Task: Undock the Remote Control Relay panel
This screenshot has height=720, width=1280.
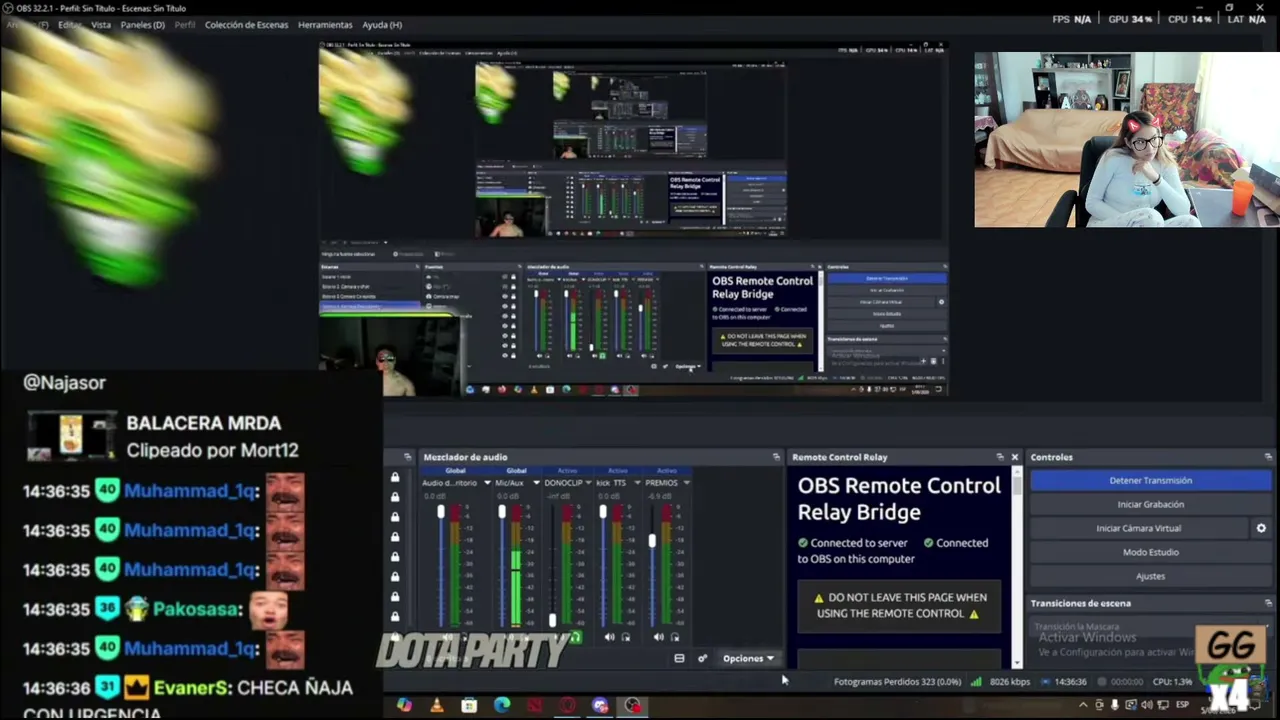Action: click(x=1000, y=457)
